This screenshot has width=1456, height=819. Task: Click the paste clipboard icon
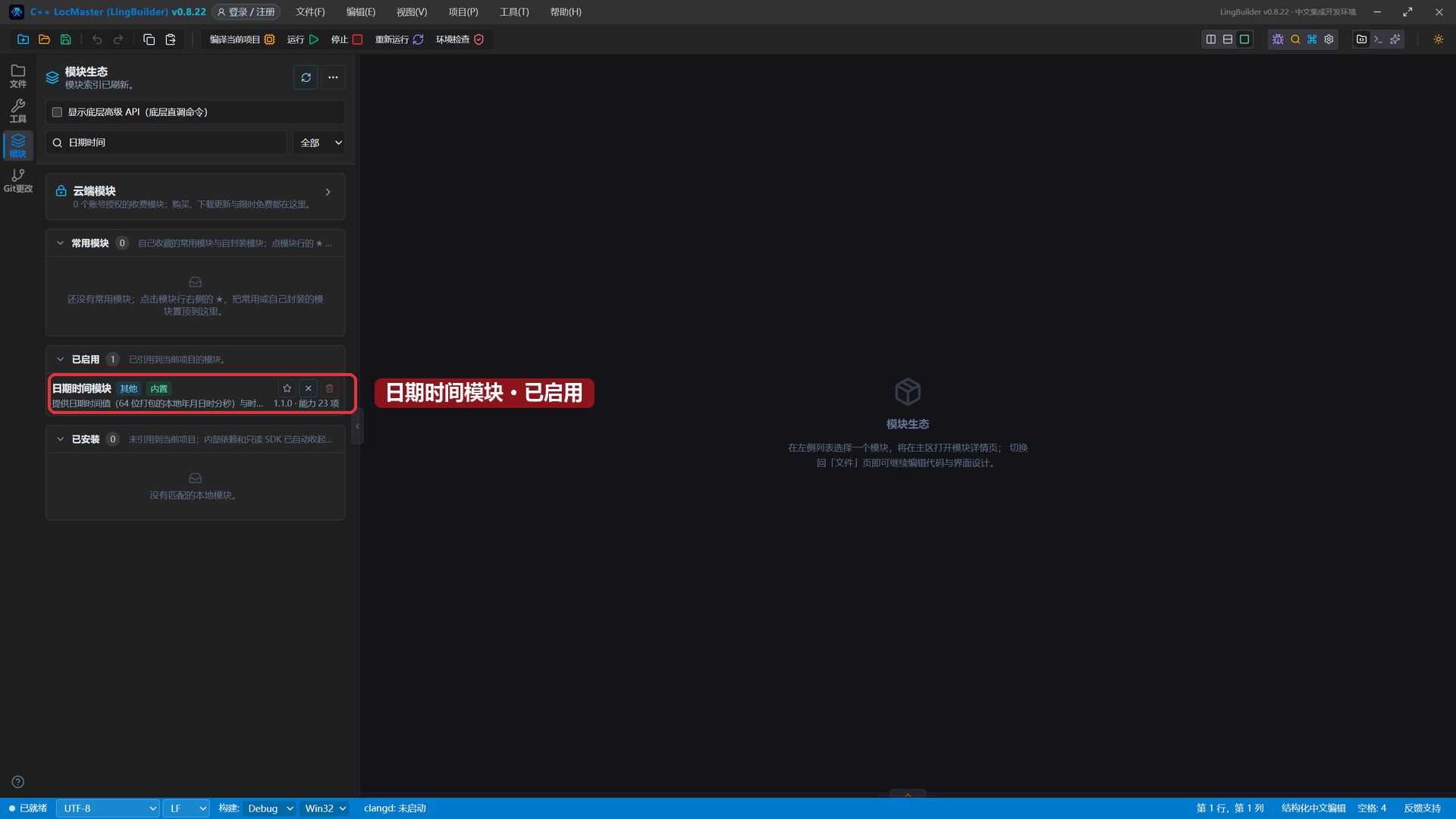[171, 39]
